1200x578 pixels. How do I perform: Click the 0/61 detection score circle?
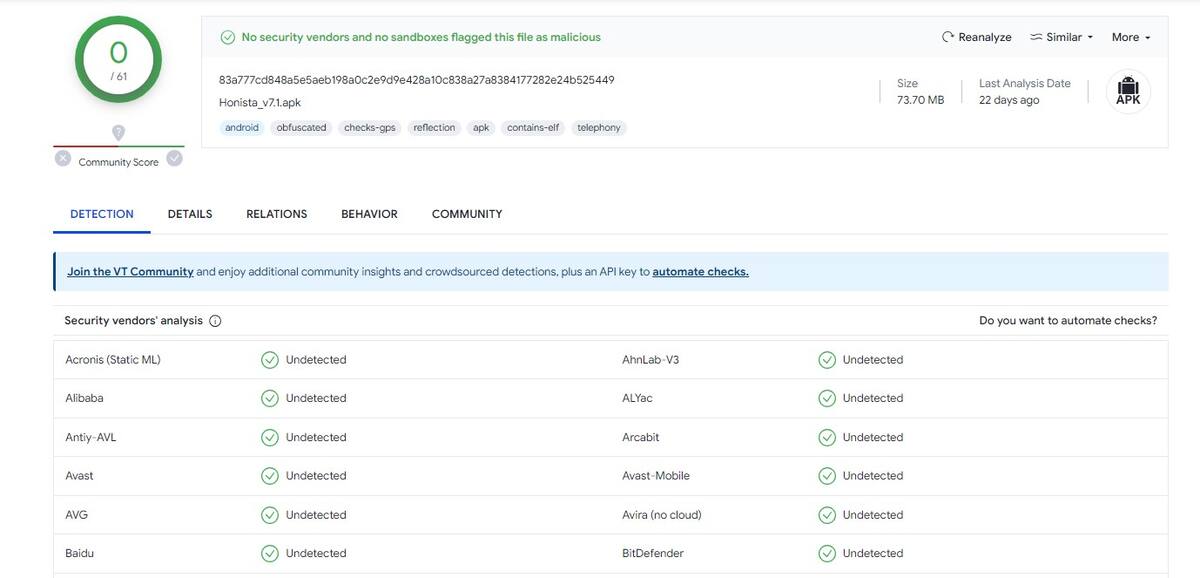[x=118, y=58]
